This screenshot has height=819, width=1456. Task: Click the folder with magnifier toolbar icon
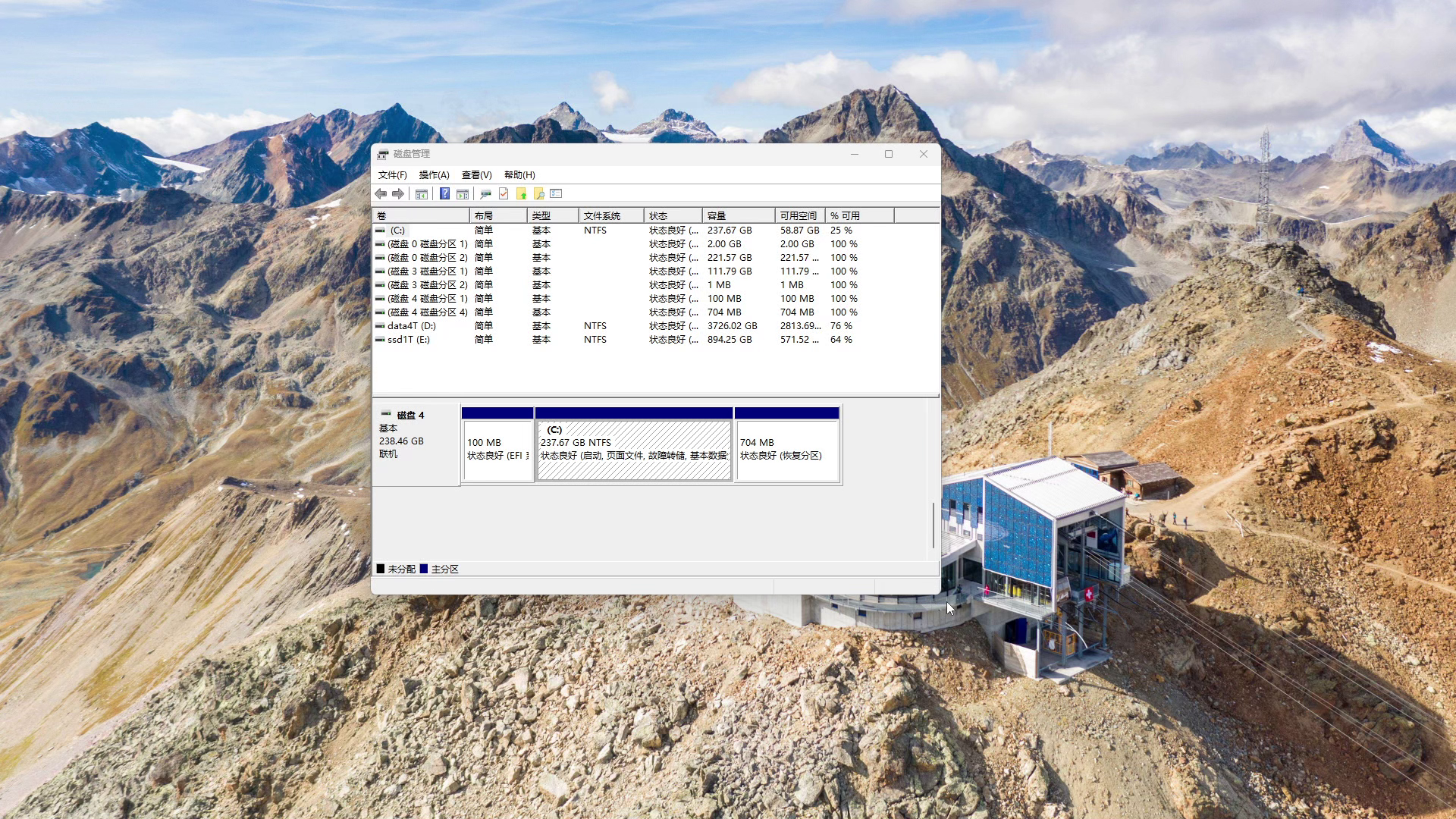538,193
